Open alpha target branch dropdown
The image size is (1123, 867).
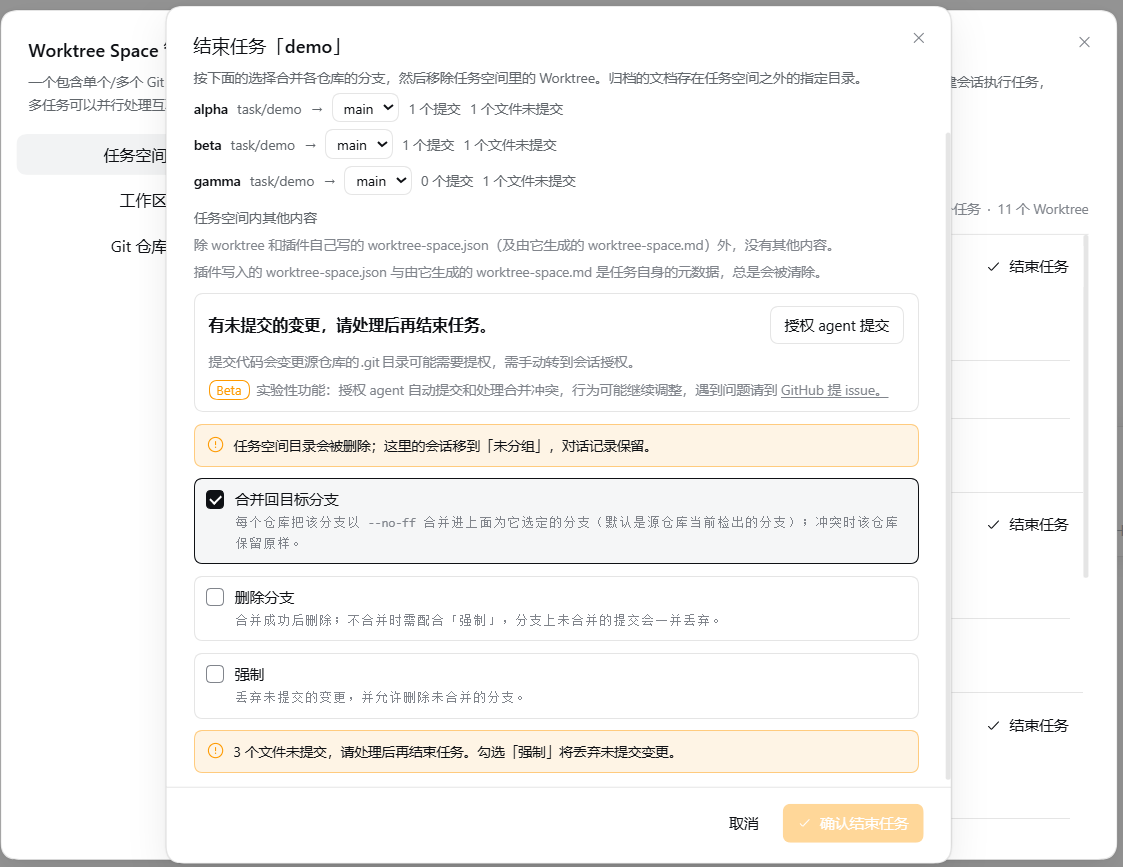pos(365,109)
